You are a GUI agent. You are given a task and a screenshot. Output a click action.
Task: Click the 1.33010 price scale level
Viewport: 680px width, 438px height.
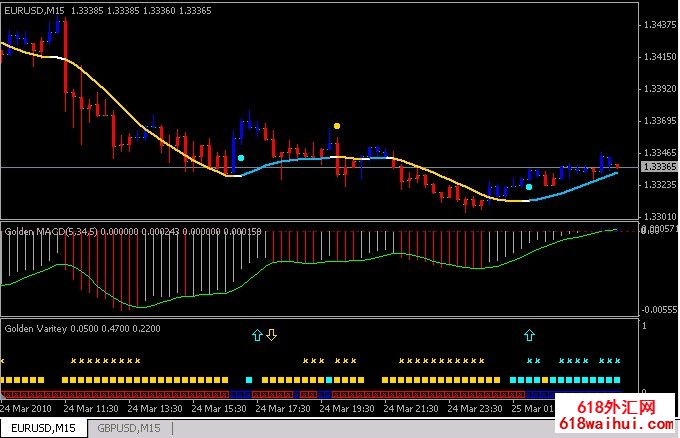[657, 216]
